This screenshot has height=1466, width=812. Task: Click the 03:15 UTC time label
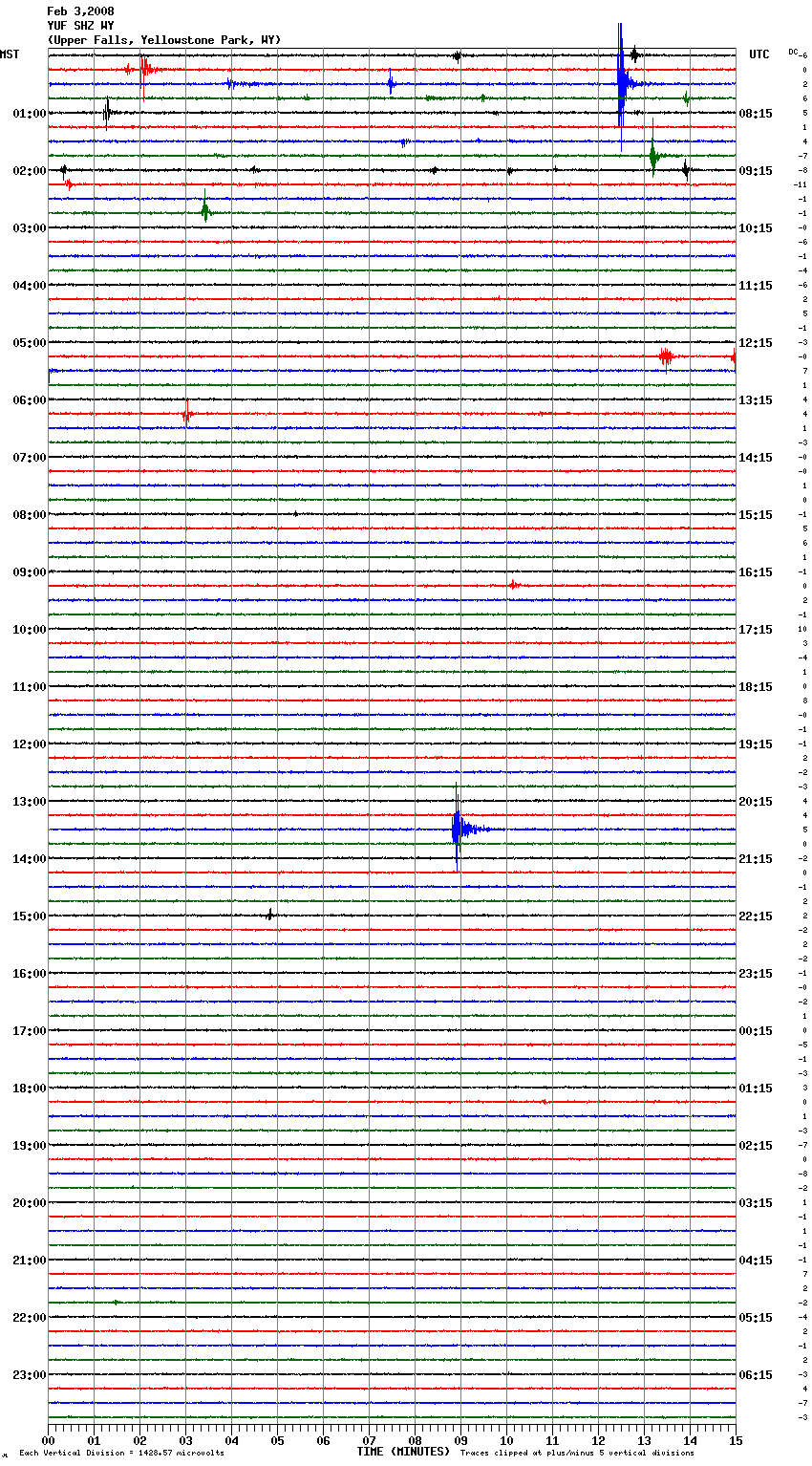(x=756, y=1203)
